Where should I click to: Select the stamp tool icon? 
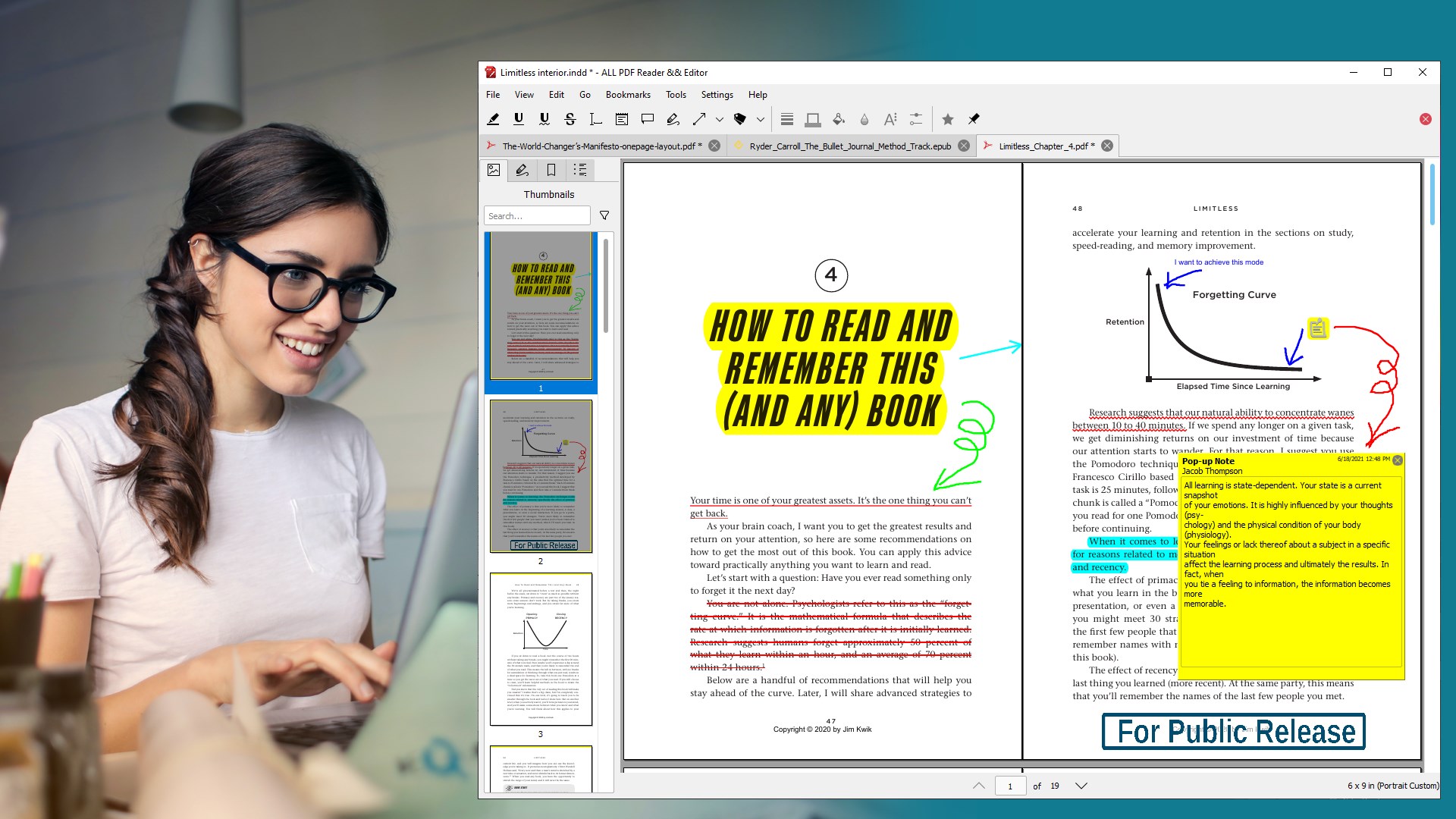[740, 119]
